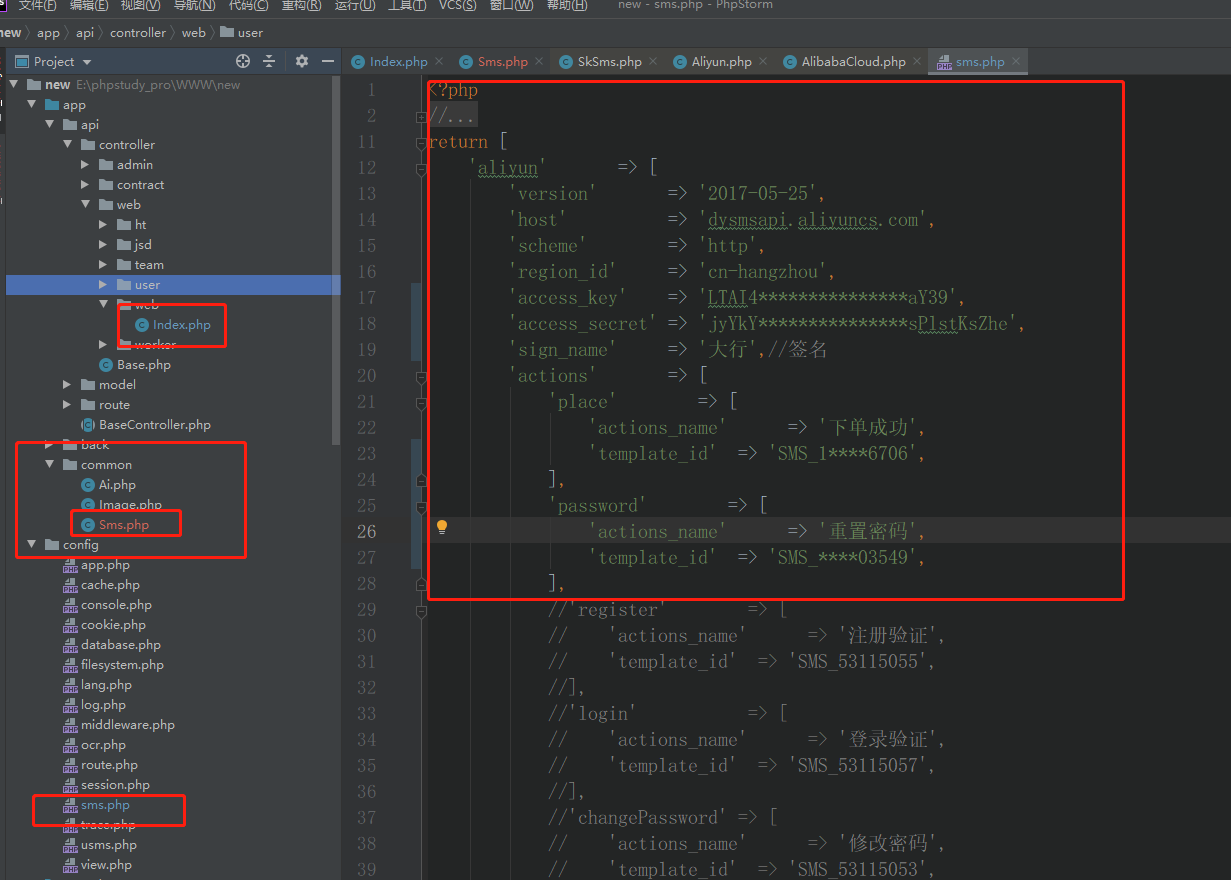Image resolution: width=1231 pixels, height=880 pixels.
Task: Click the Base.php class file icon
Action: click(x=106, y=365)
